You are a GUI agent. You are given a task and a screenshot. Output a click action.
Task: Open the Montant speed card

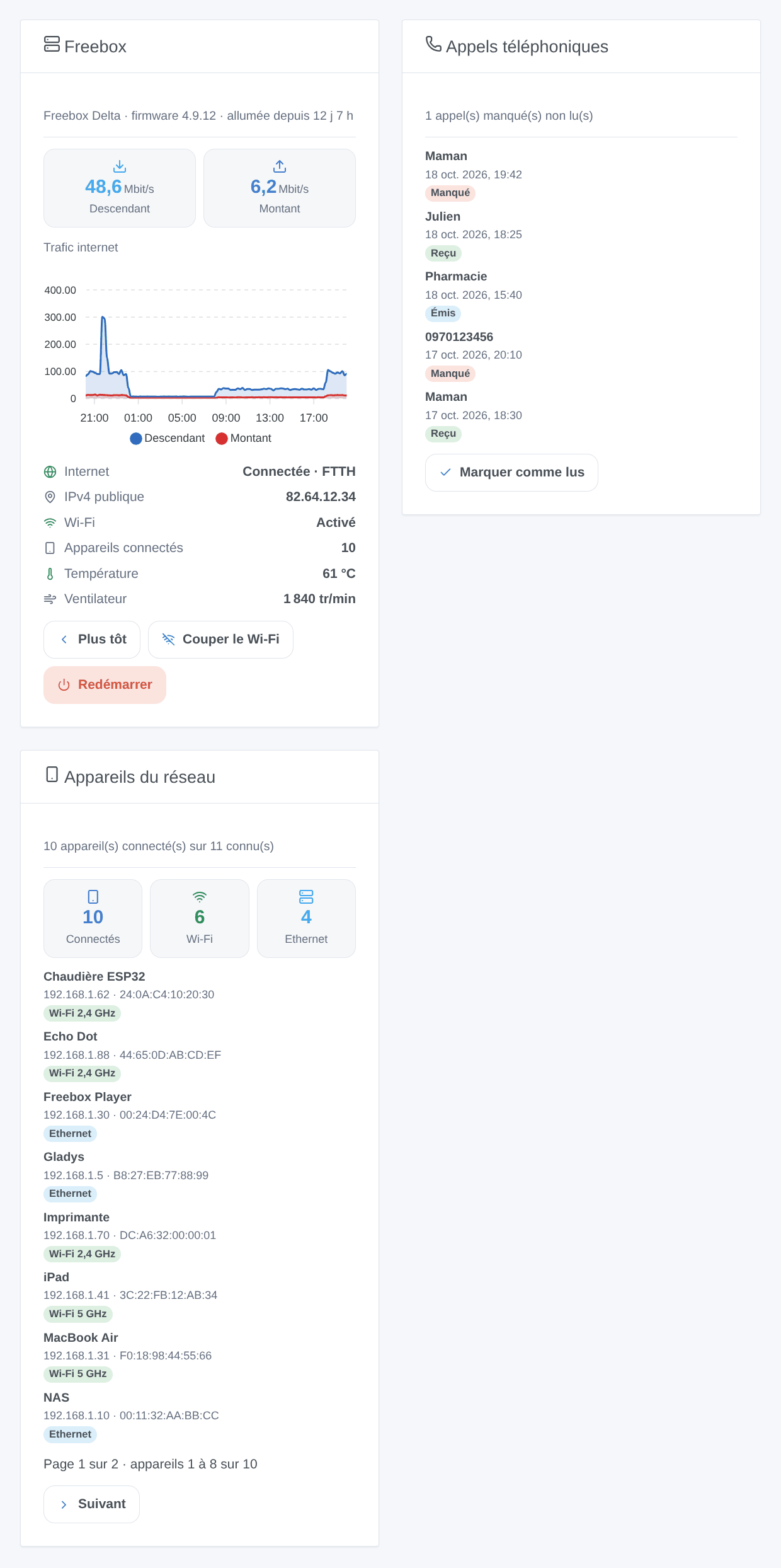point(280,188)
